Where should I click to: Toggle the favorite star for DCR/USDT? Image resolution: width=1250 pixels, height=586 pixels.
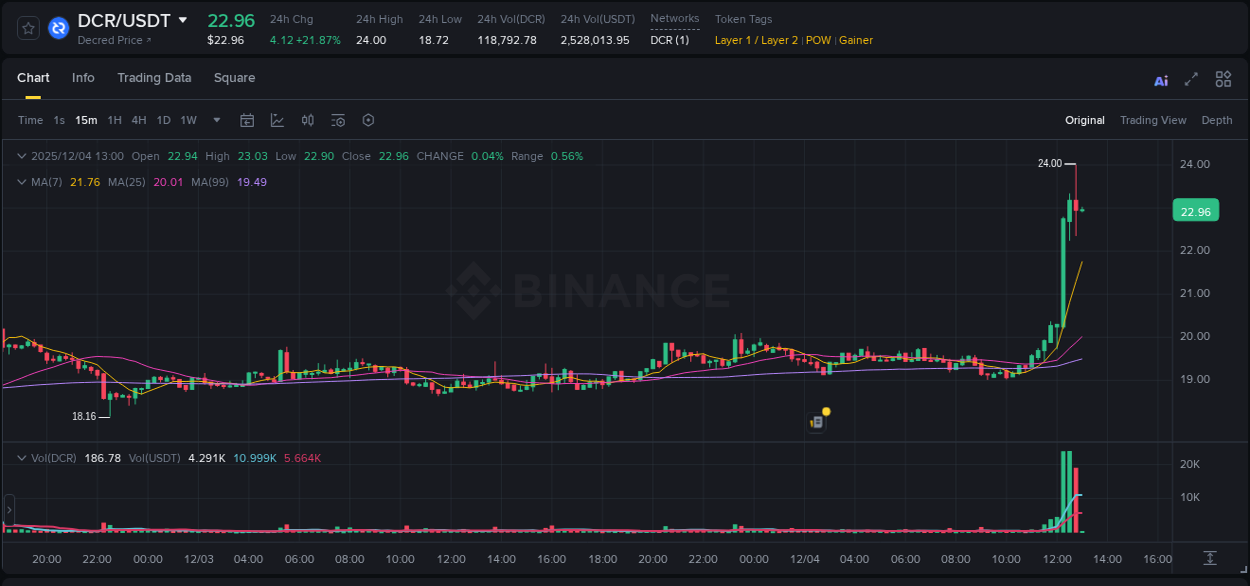(x=27, y=27)
